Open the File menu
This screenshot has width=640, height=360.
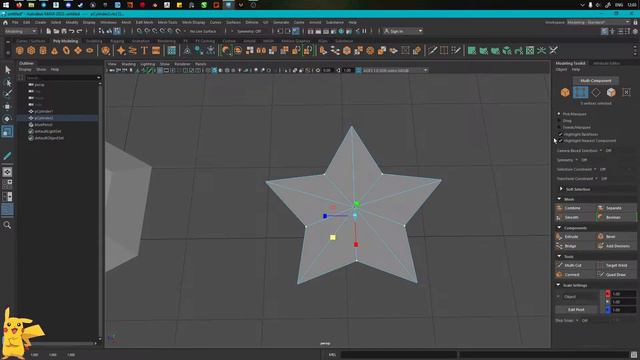[15, 22]
